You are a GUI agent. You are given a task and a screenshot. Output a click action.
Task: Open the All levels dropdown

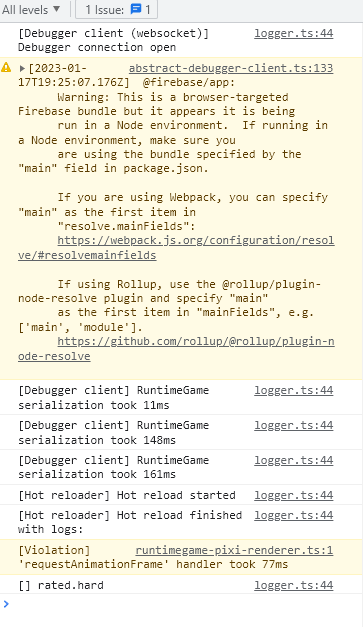pos(31,9)
